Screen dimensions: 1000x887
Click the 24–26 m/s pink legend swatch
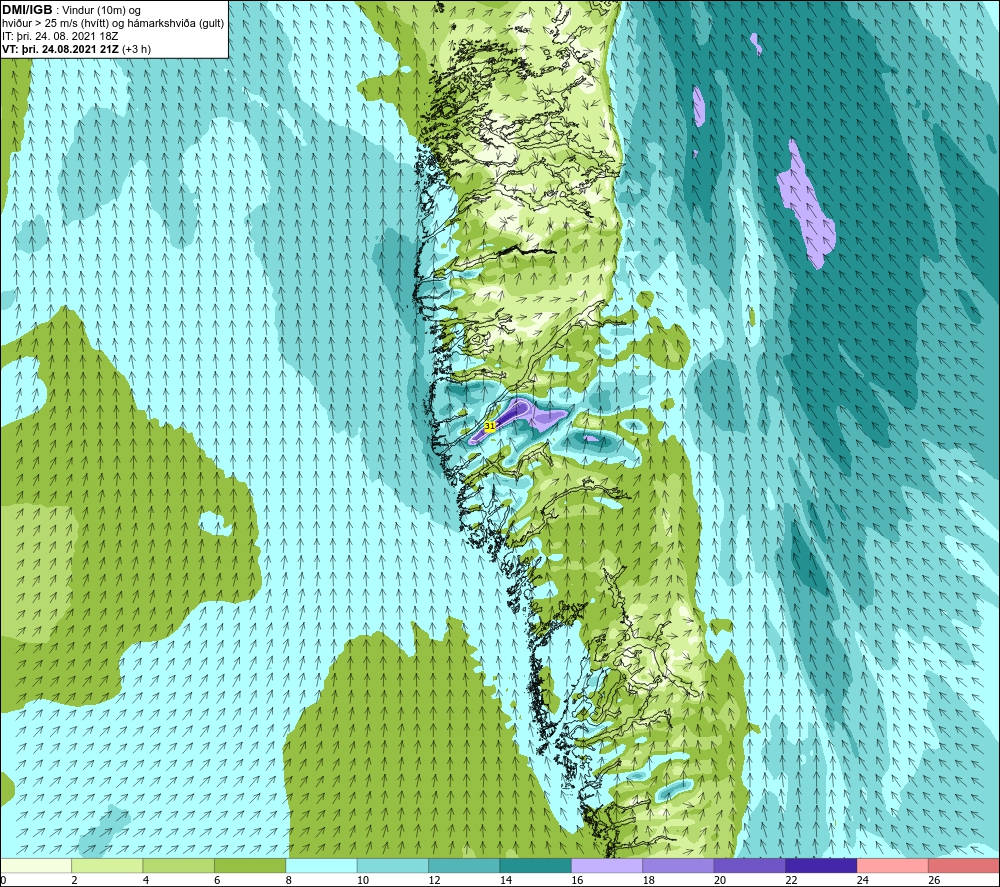[893, 865]
